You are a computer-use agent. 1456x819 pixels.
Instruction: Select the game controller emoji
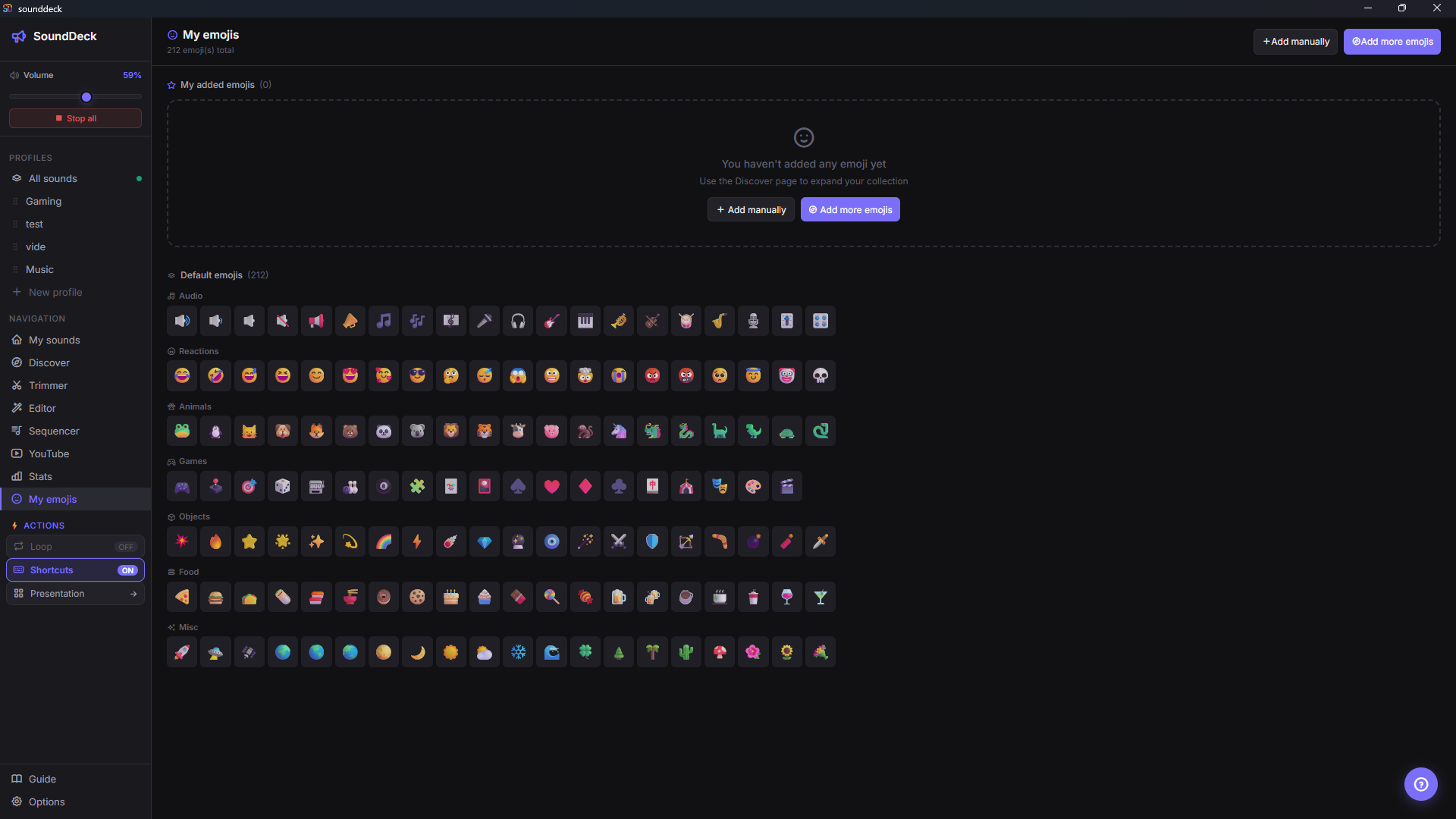pyautogui.click(x=182, y=486)
